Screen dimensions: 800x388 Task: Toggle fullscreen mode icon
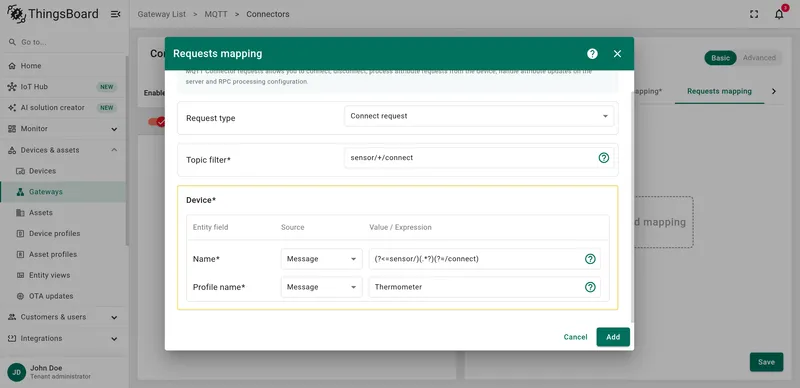tap(754, 14)
